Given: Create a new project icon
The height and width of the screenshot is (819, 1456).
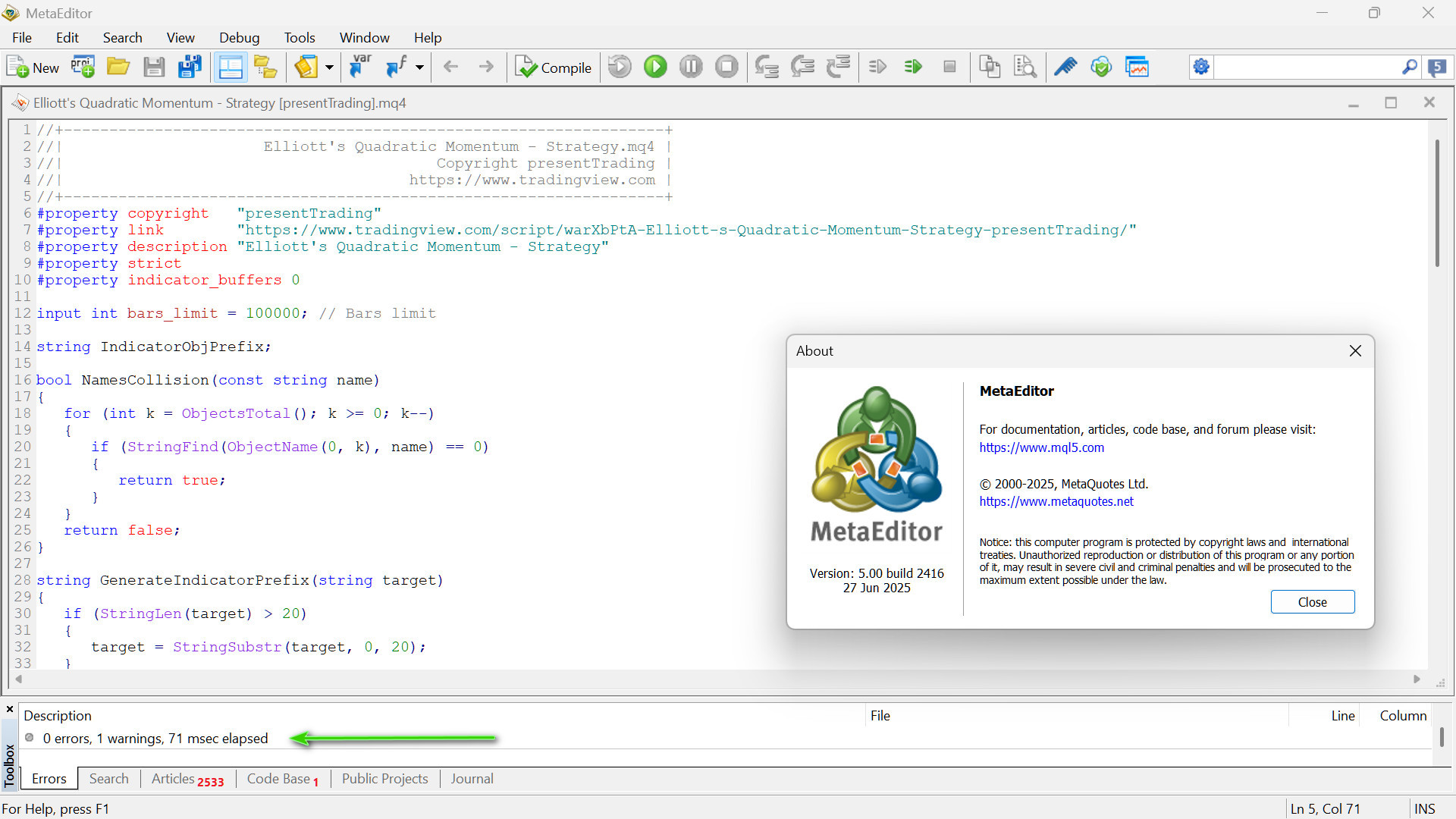Looking at the screenshot, I should coord(83,67).
